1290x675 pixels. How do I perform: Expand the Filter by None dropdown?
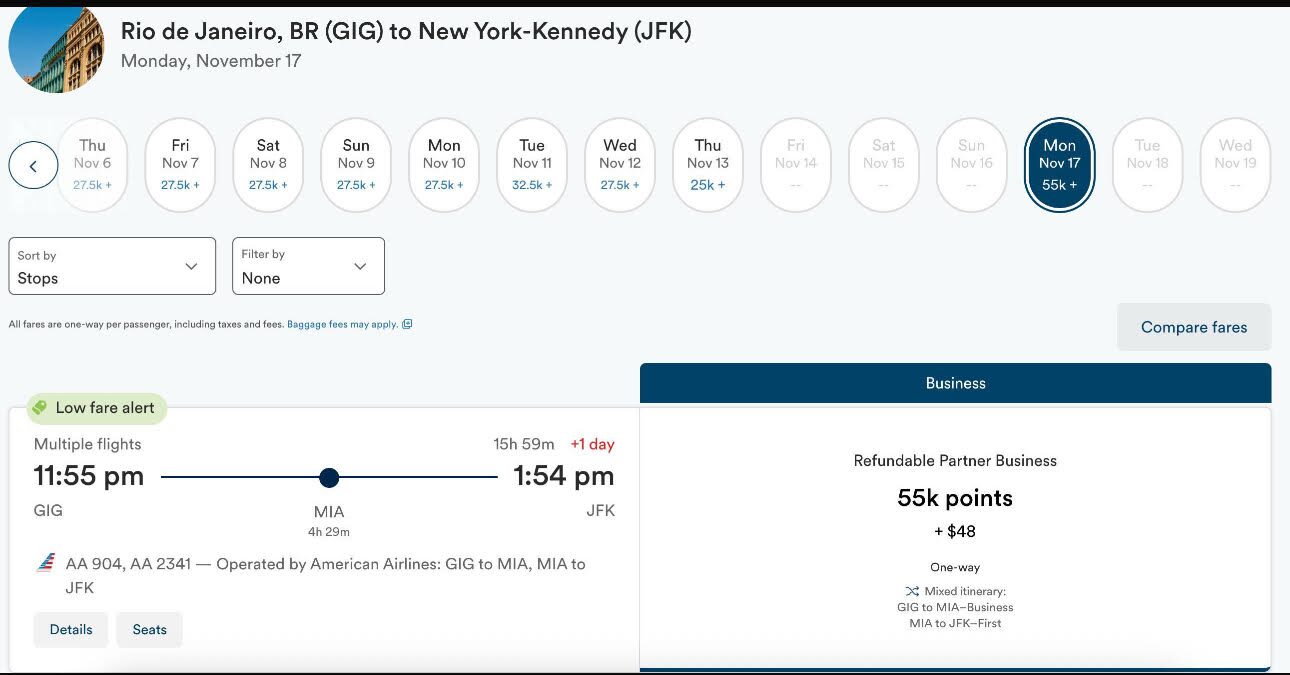pos(308,266)
